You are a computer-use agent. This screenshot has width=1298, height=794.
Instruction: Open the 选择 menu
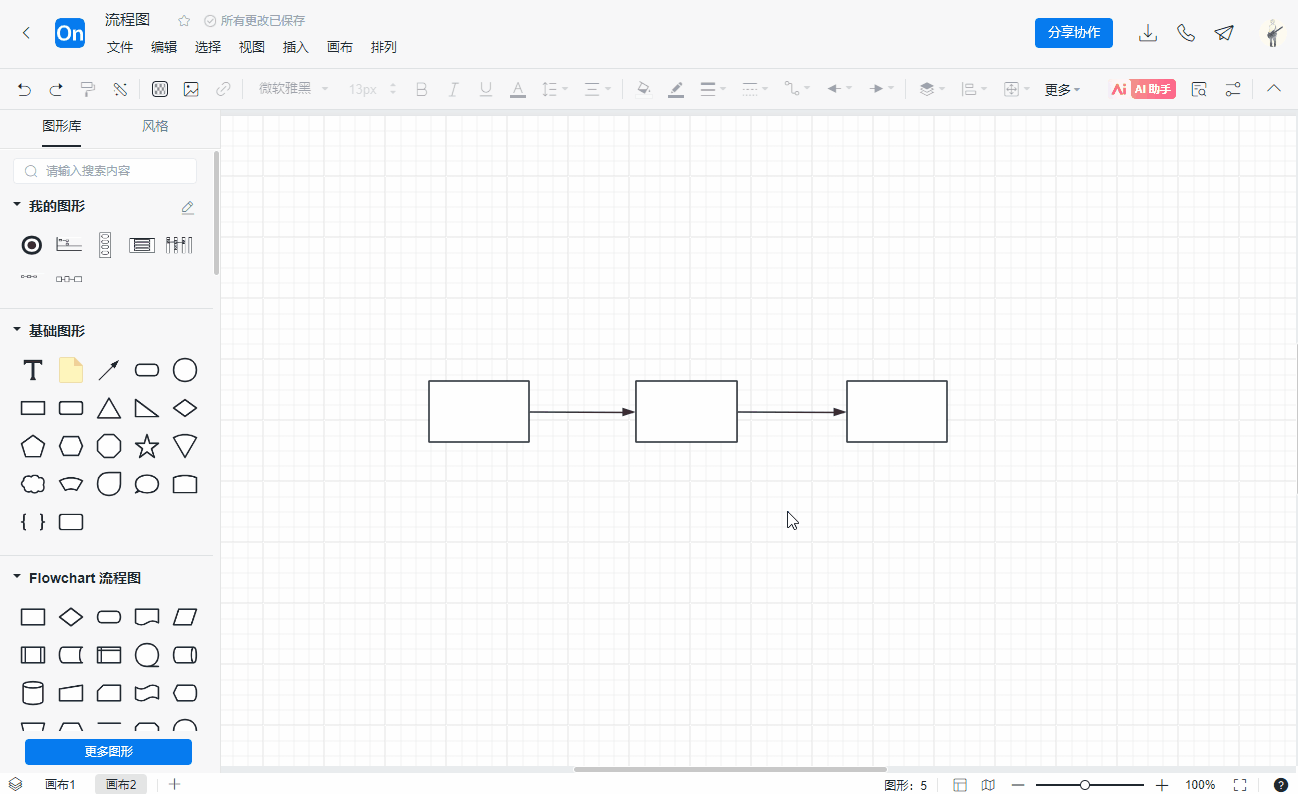click(208, 47)
